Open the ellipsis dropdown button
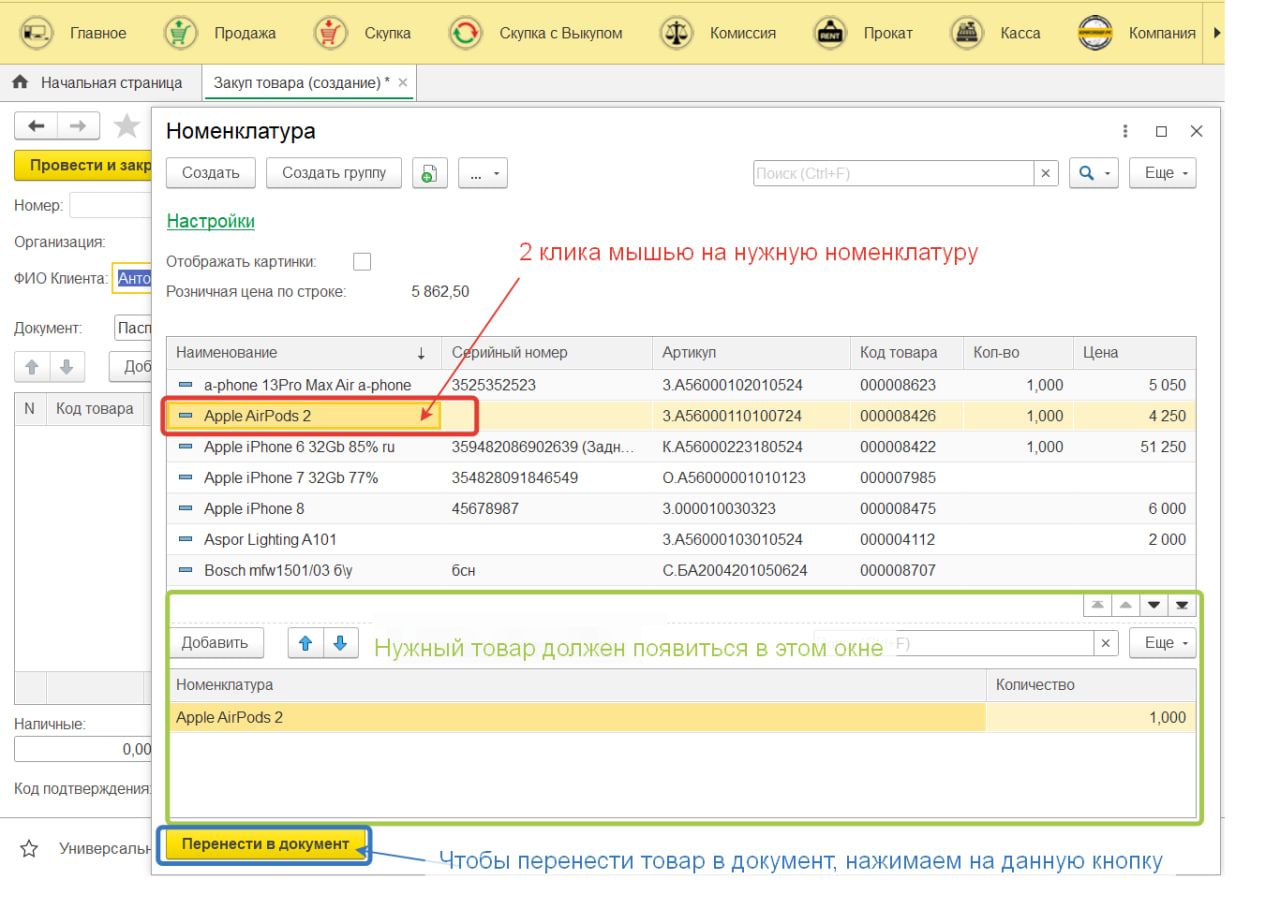This screenshot has height=909, width=1280. (x=484, y=173)
